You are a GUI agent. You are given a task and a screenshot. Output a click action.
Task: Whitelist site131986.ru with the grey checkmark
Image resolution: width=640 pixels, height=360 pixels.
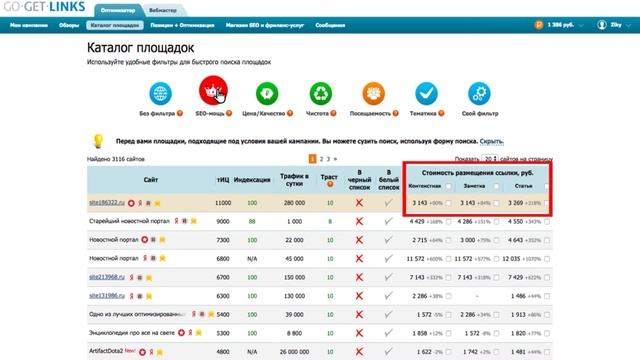[x=388, y=295]
